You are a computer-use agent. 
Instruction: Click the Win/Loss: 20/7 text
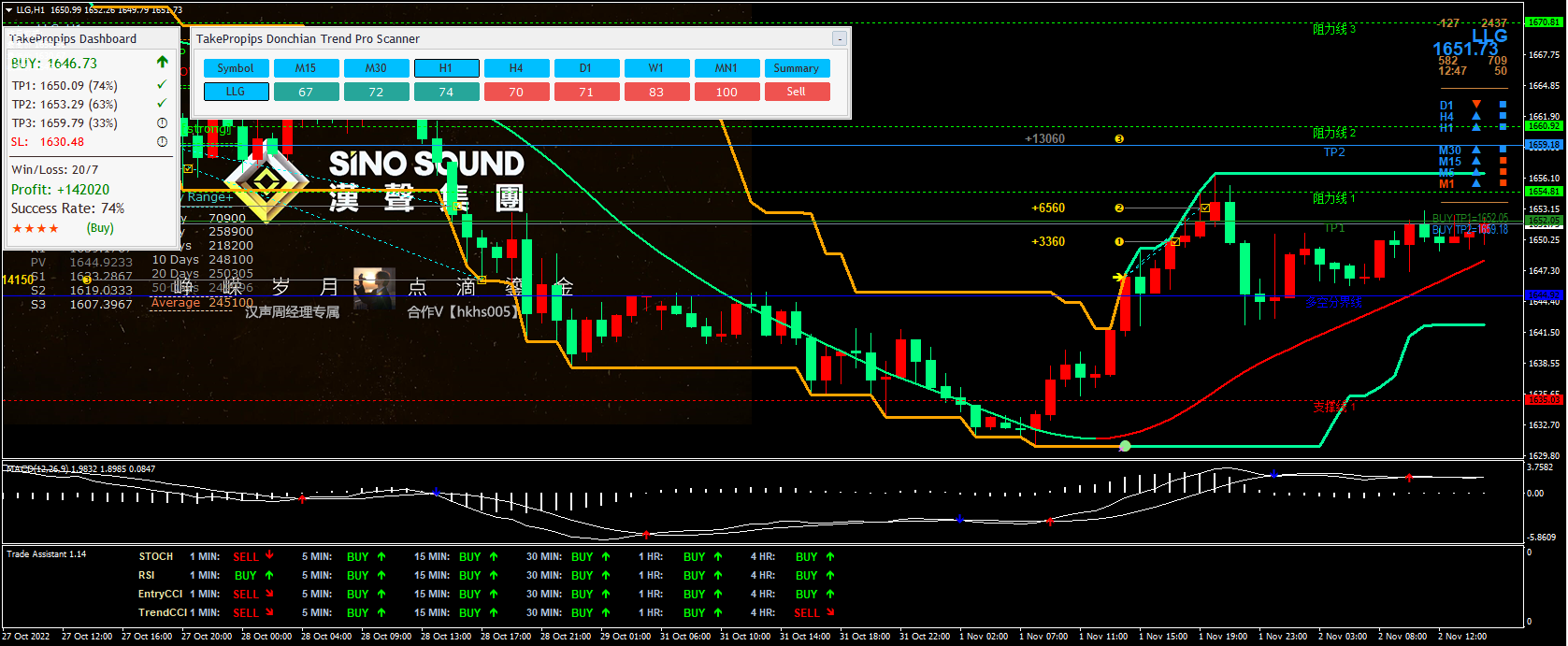[x=54, y=169]
